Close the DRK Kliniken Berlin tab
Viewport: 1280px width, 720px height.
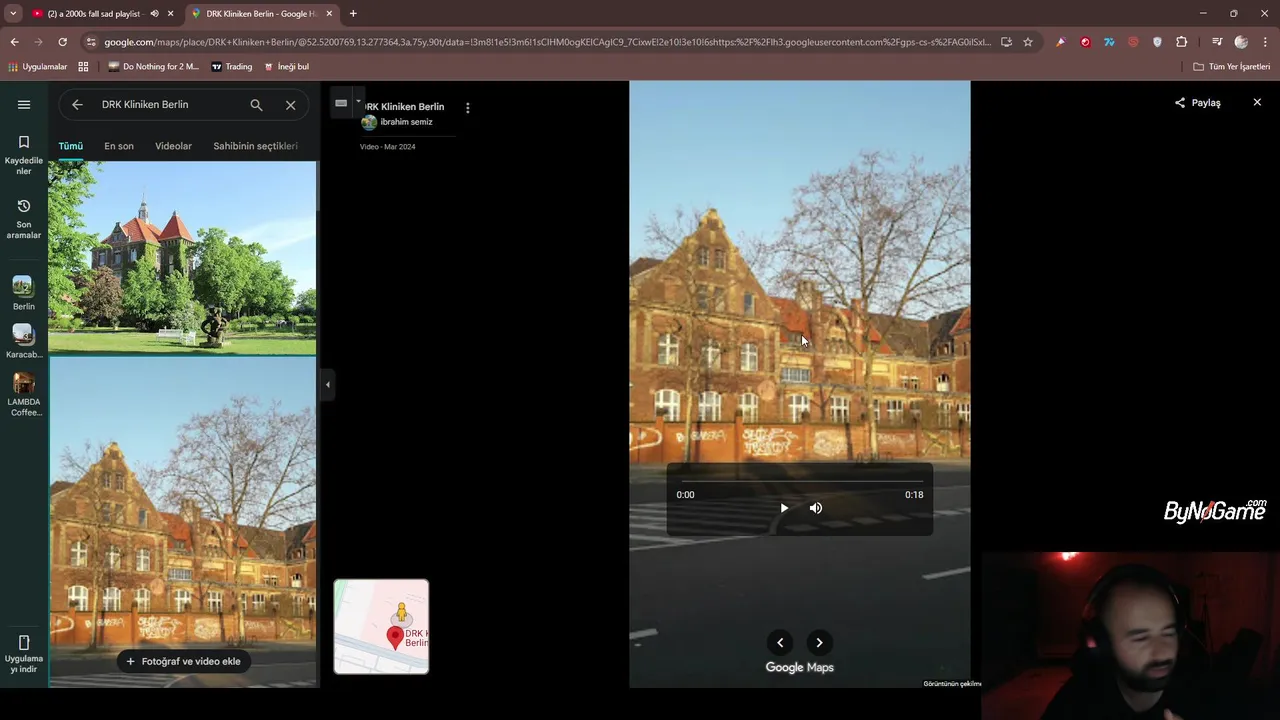330,14
